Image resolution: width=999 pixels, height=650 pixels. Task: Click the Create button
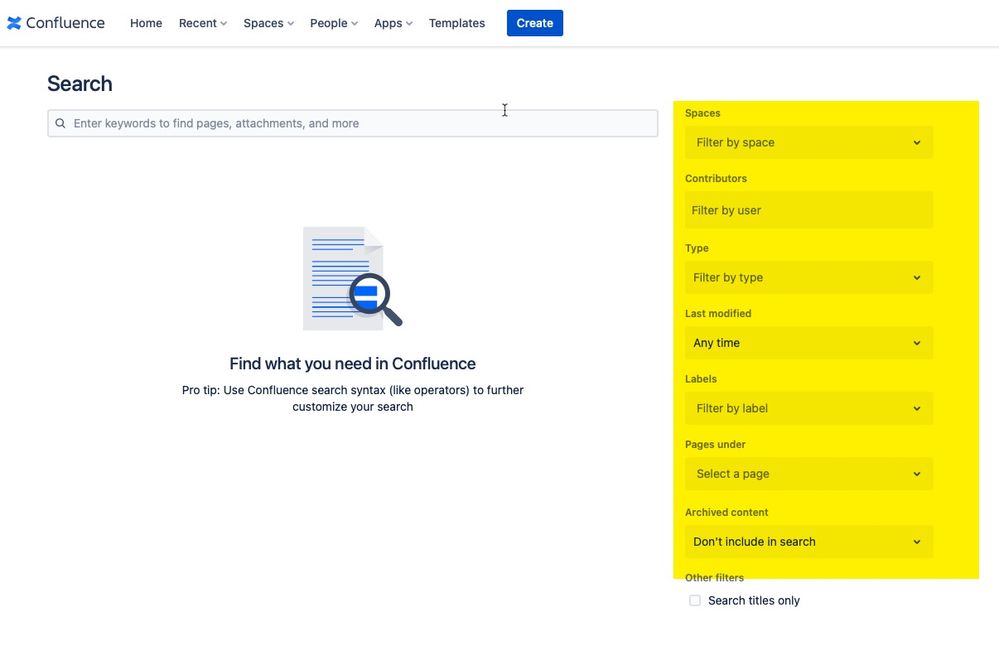[535, 23]
